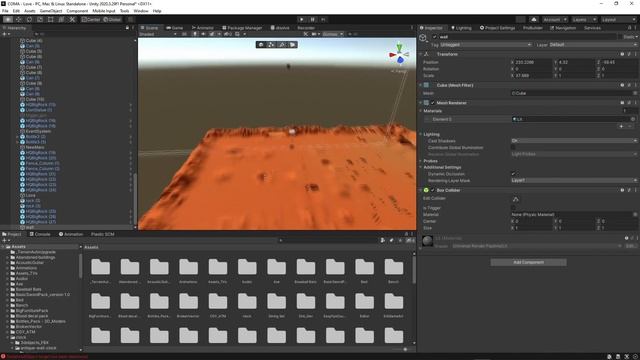Click the Box Collider component icon
The image size is (640, 360).
[x=426, y=190]
